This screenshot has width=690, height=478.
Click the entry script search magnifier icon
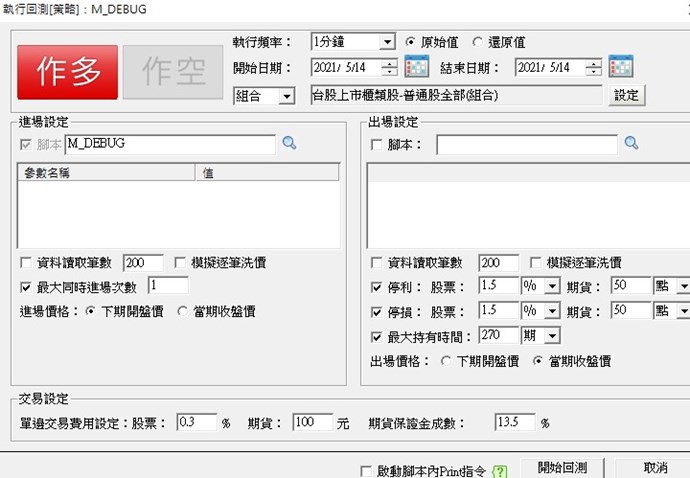(289, 144)
